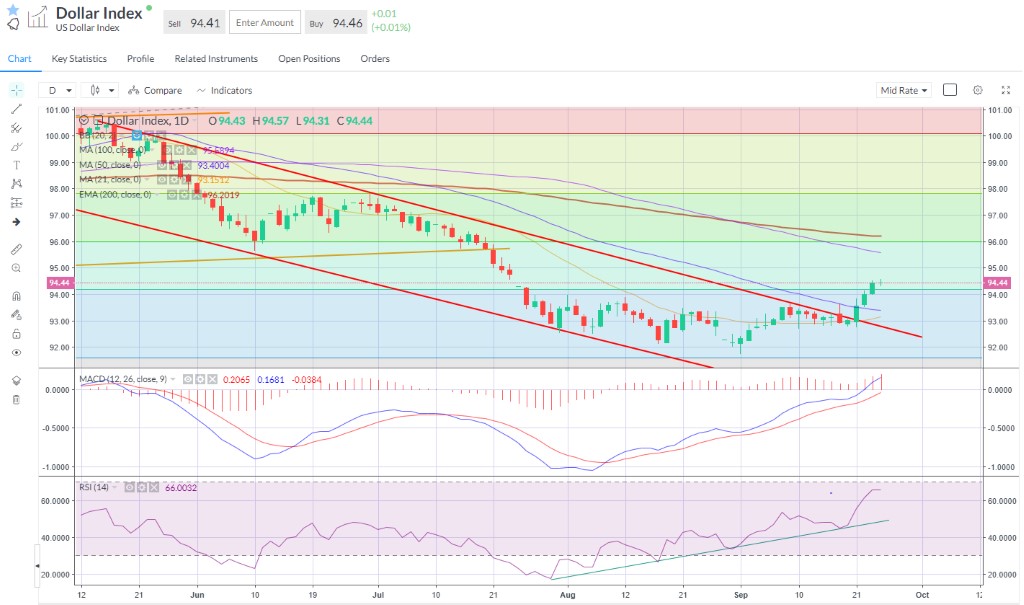
Task: Collapse the chart legend with chevron
Action: click(x=84, y=121)
